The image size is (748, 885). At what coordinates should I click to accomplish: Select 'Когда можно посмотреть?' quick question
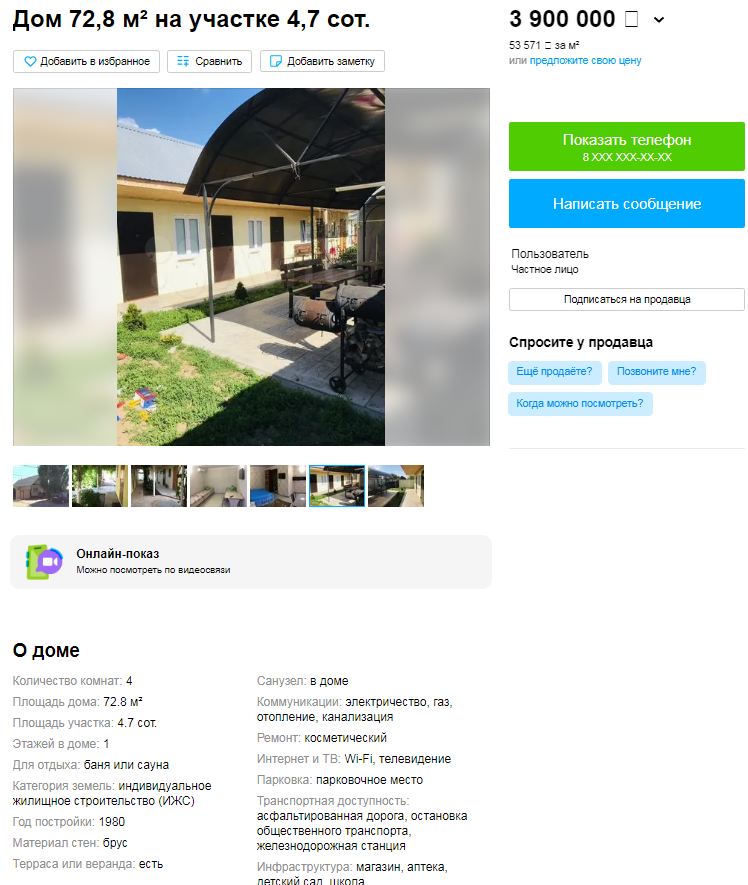[x=580, y=404]
